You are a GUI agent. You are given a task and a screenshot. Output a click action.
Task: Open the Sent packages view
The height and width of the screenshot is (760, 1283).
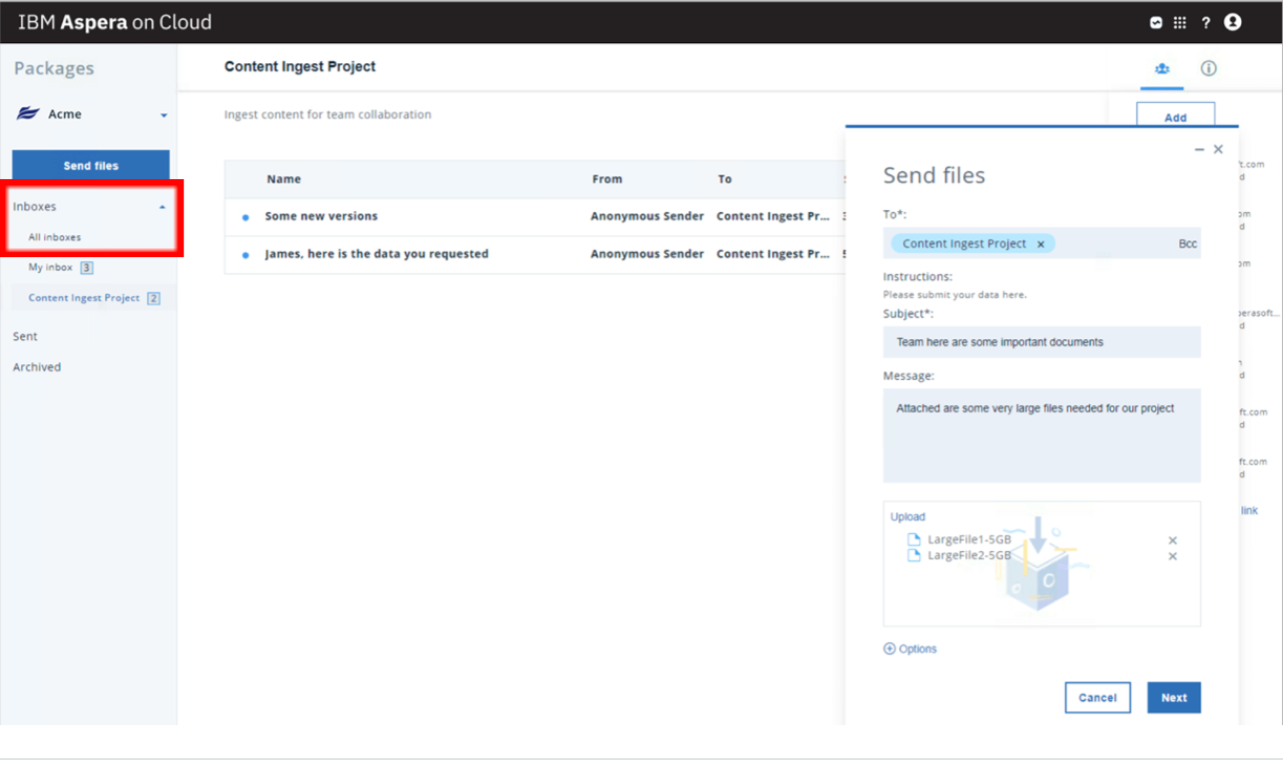tap(25, 336)
